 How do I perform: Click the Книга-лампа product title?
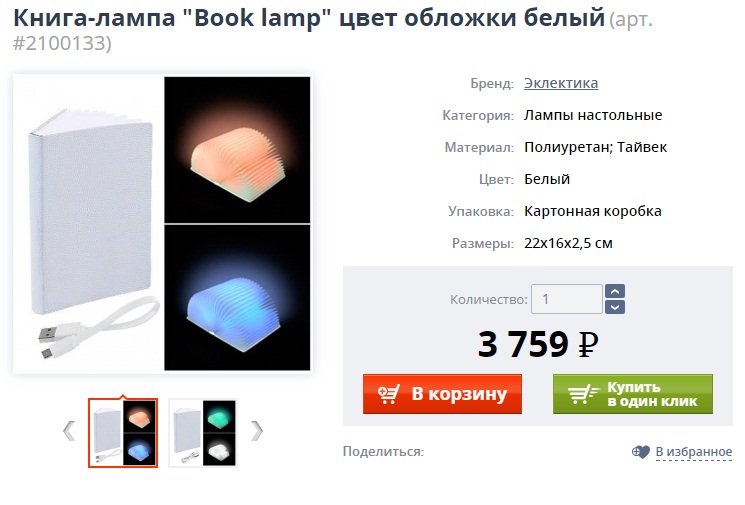309,18
